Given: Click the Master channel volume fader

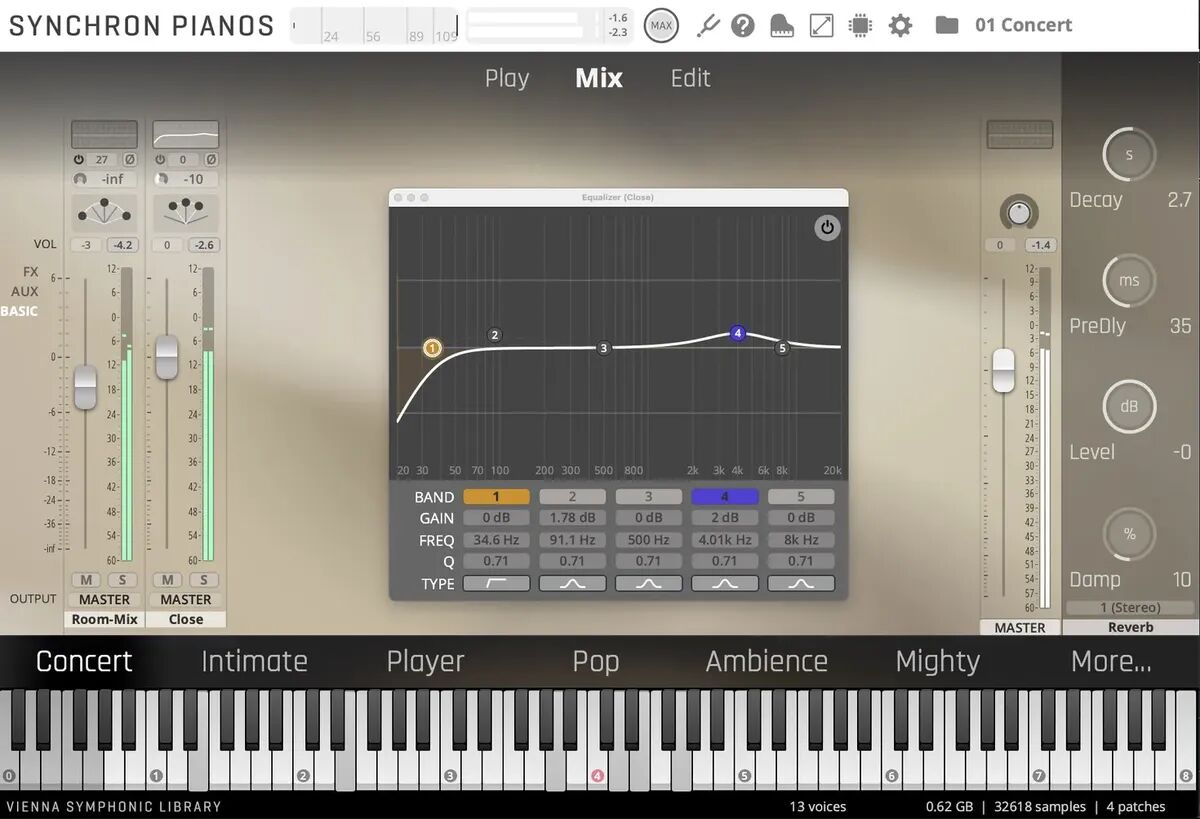Looking at the screenshot, I should (x=1003, y=370).
